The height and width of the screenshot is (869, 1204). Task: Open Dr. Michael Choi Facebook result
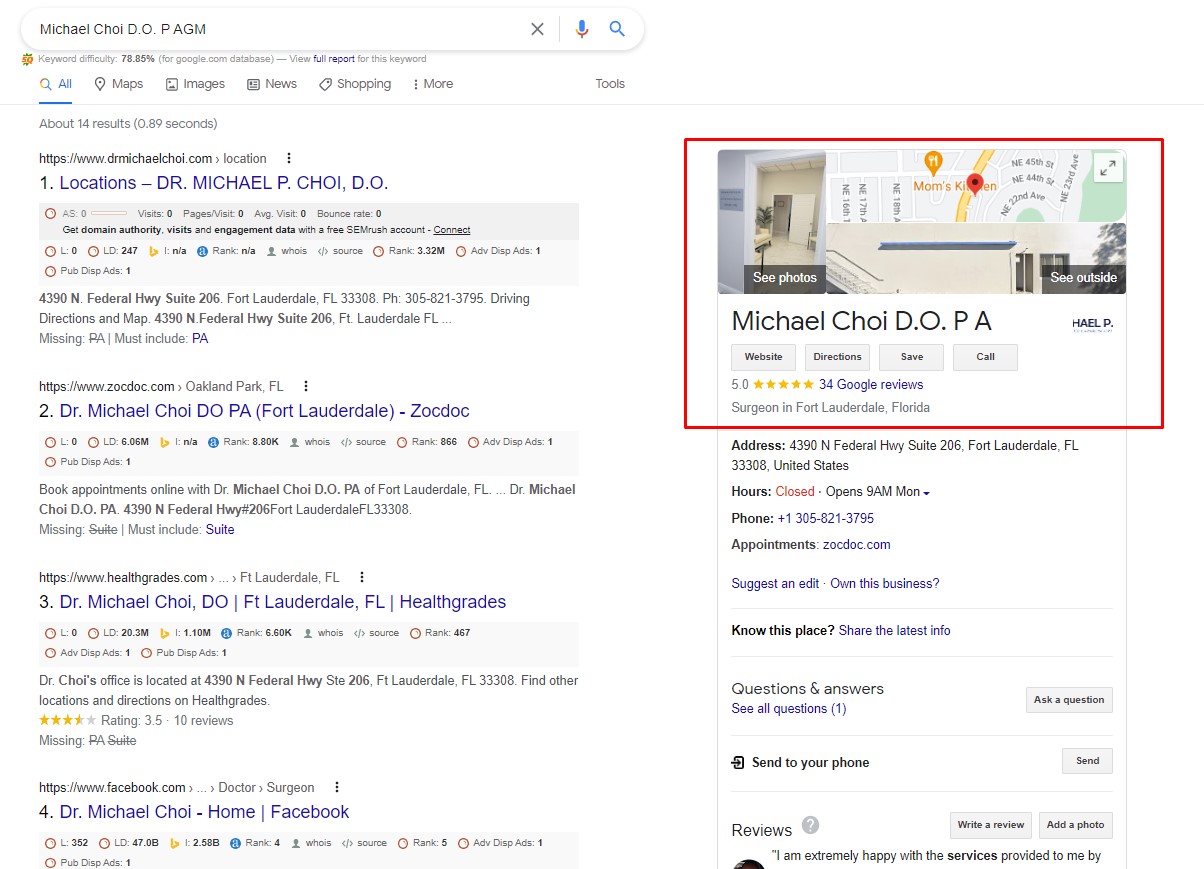point(204,812)
